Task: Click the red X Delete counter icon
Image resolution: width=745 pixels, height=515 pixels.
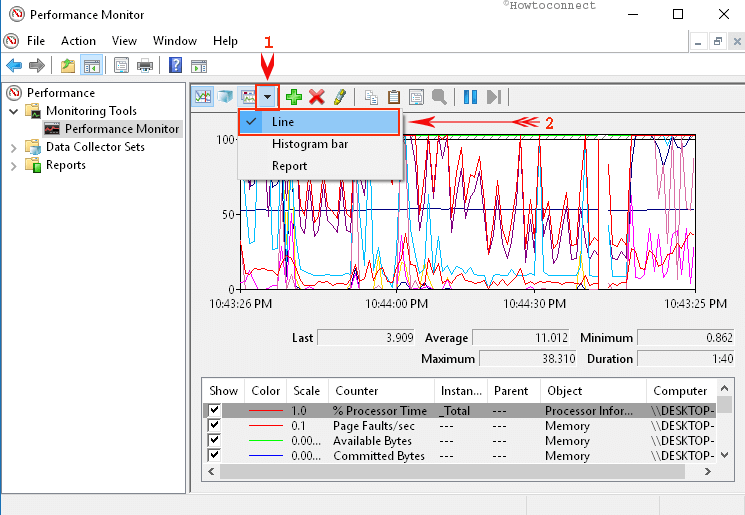Action: pos(316,97)
